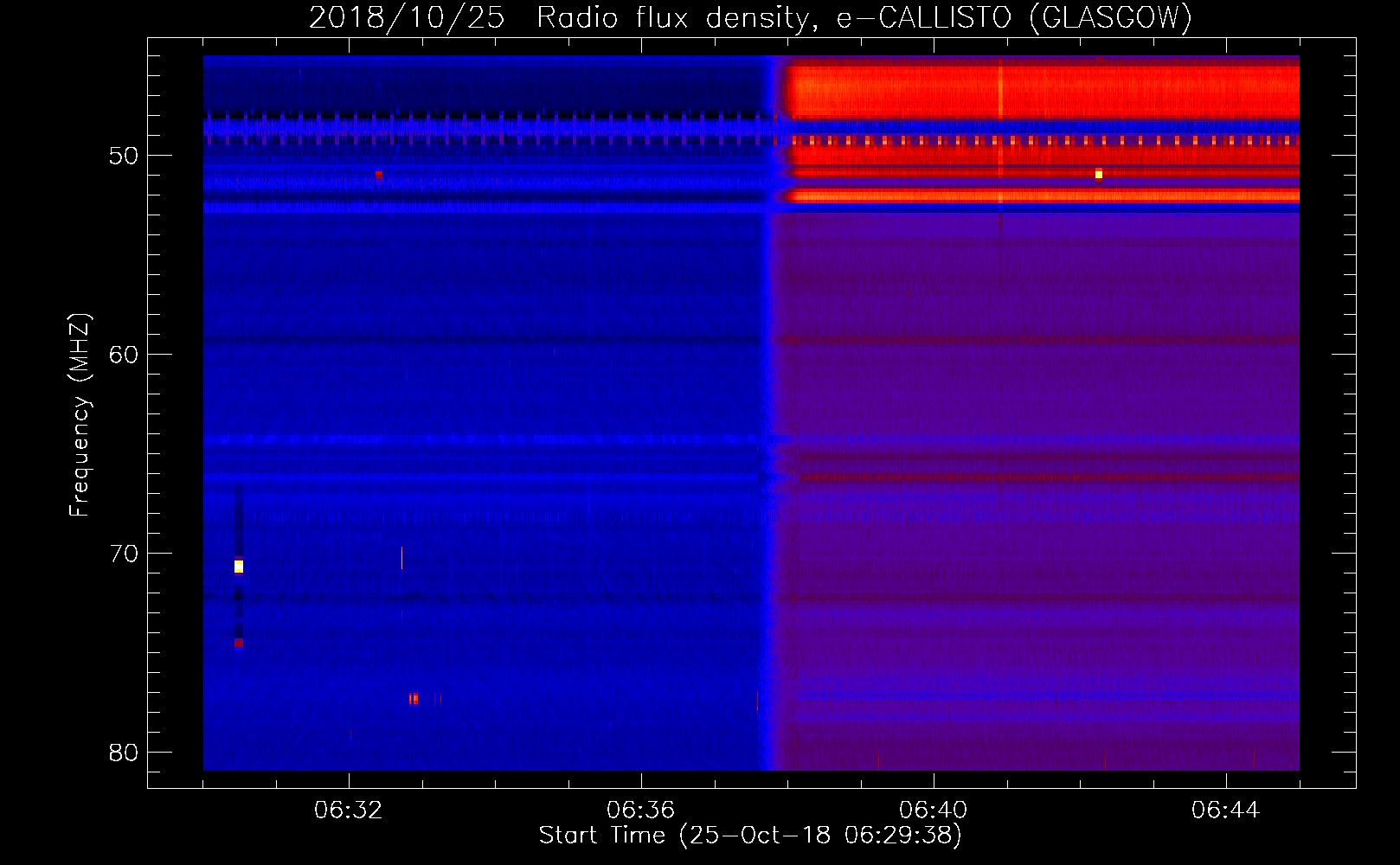Click the 70 frequency axis label
Screen dimensions: 1400x865
click(124, 554)
